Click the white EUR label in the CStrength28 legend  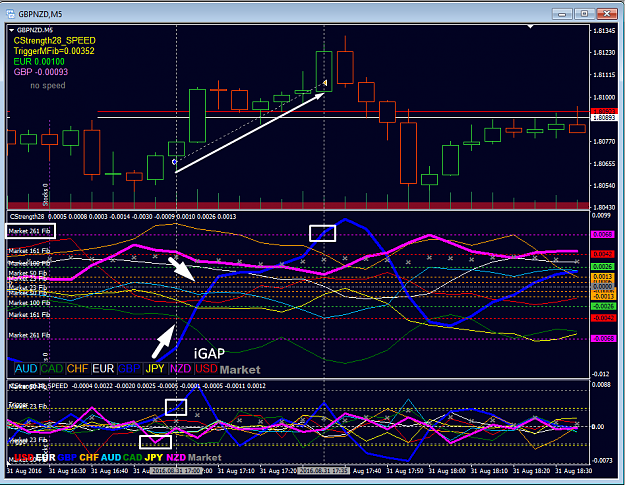coord(103,369)
